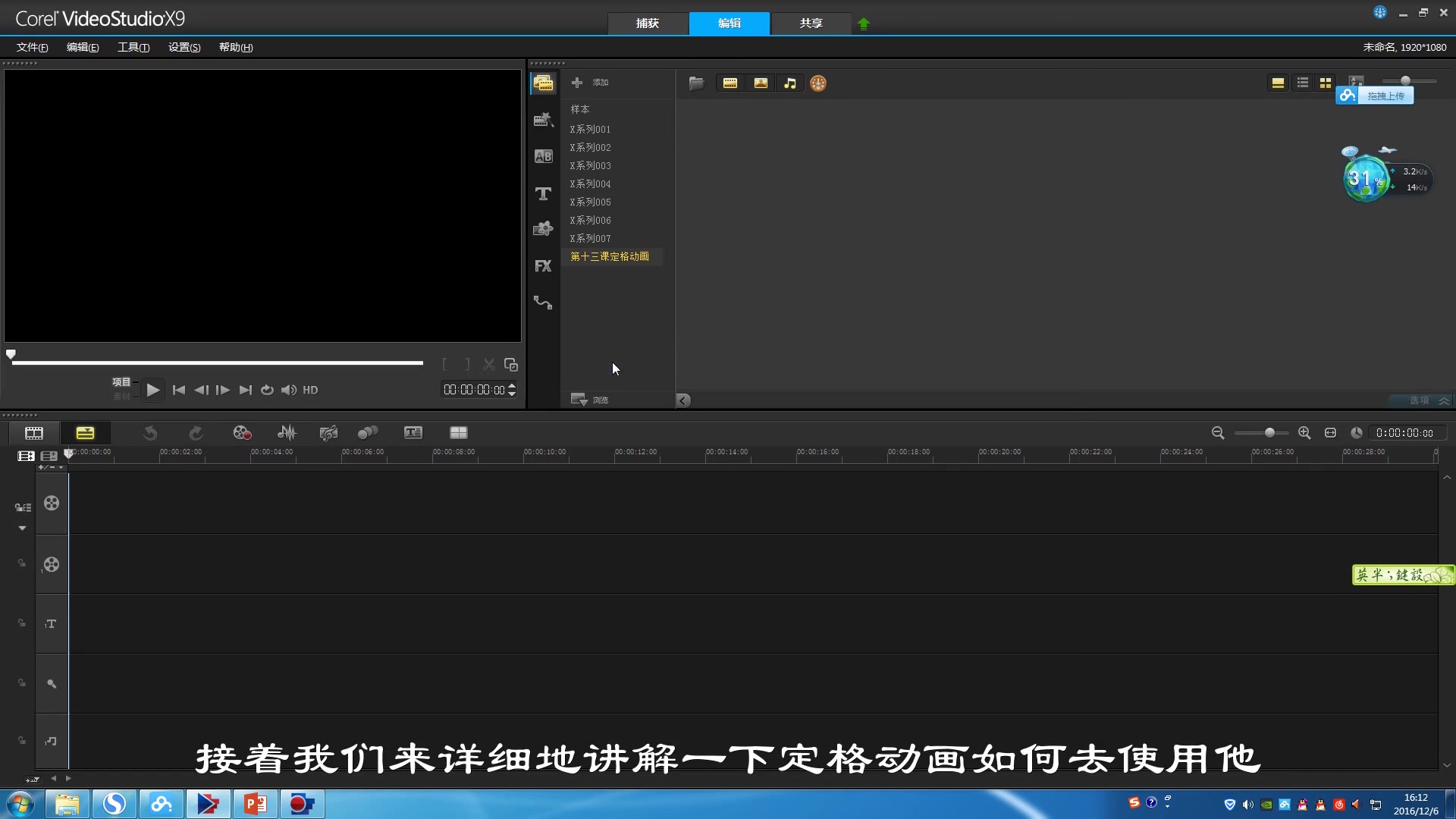Viewport: 1456px width, 819px height.
Task: Open the Record/Capture Option tool
Action: click(242, 432)
